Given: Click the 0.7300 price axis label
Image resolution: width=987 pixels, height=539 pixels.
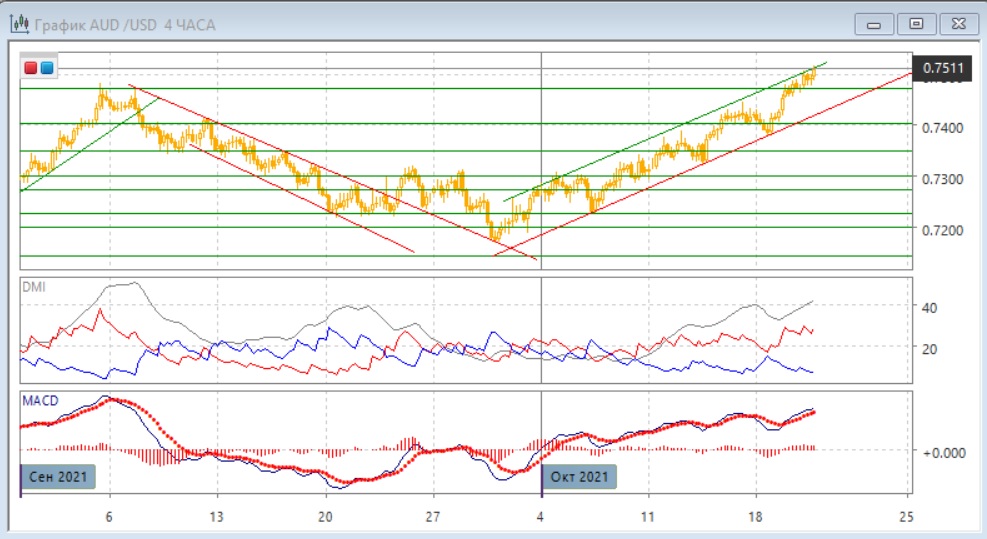Looking at the screenshot, I should (941, 178).
